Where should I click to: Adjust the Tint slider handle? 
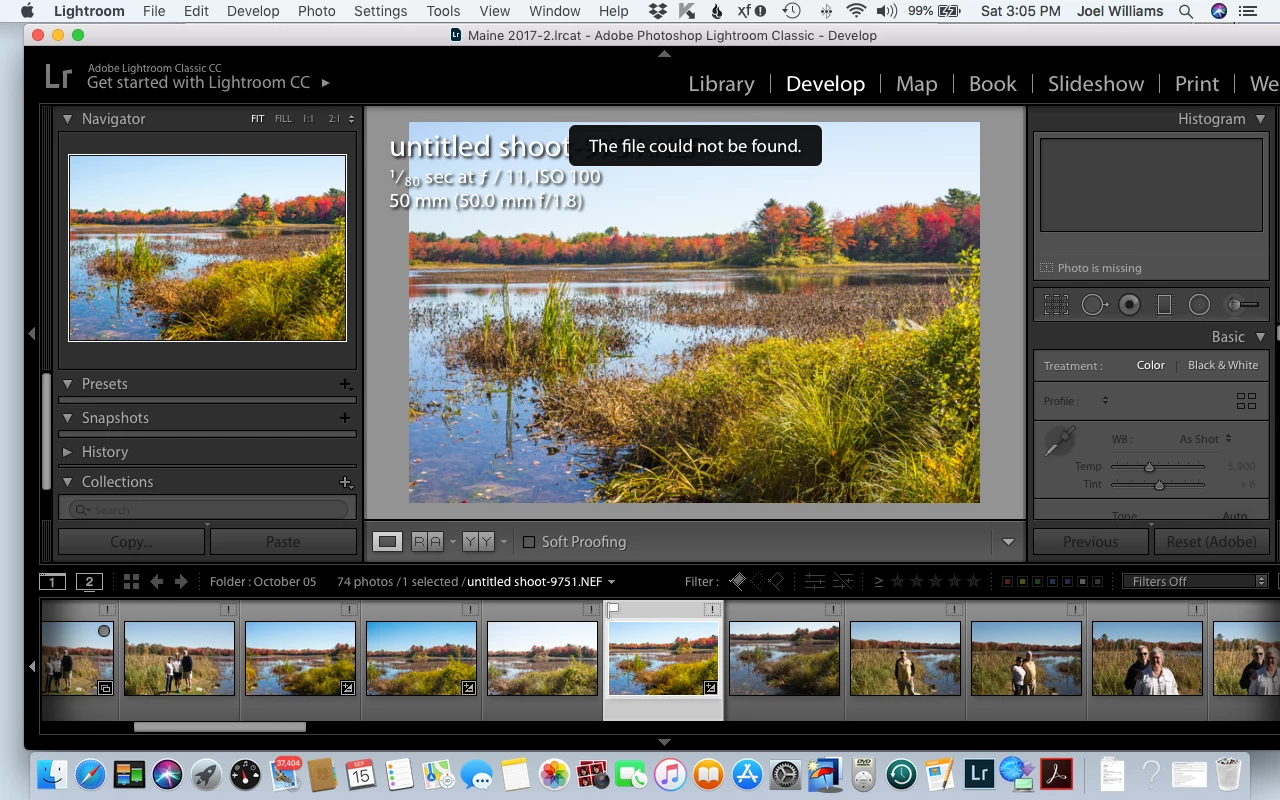[1159, 485]
